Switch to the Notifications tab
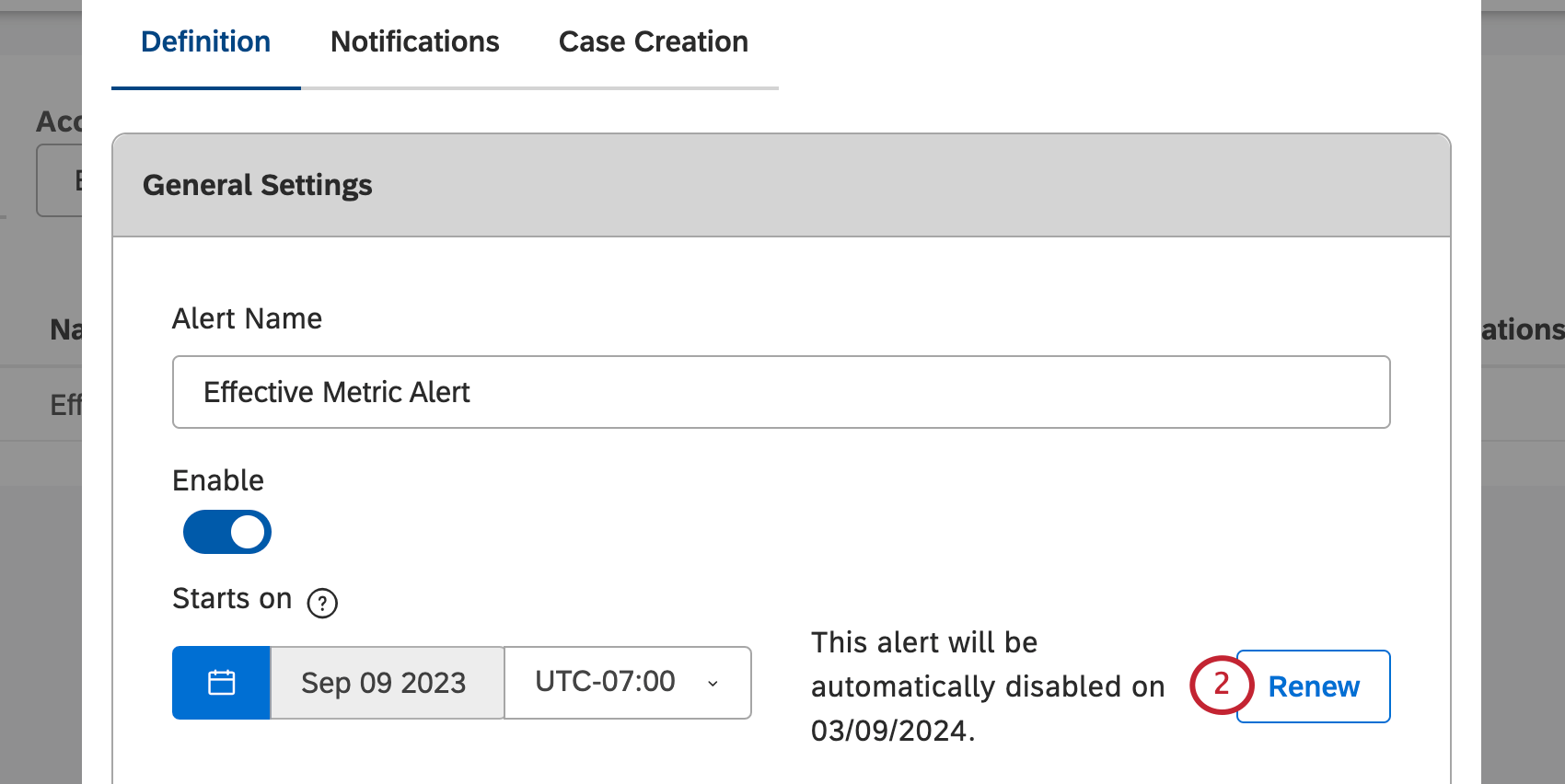This screenshot has height=784, width=1565. pyautogui.click(x=414, y=41)
